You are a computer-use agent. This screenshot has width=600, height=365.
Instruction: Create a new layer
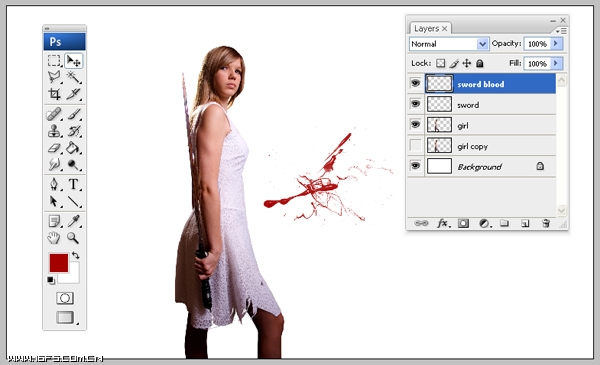(525, 223)
